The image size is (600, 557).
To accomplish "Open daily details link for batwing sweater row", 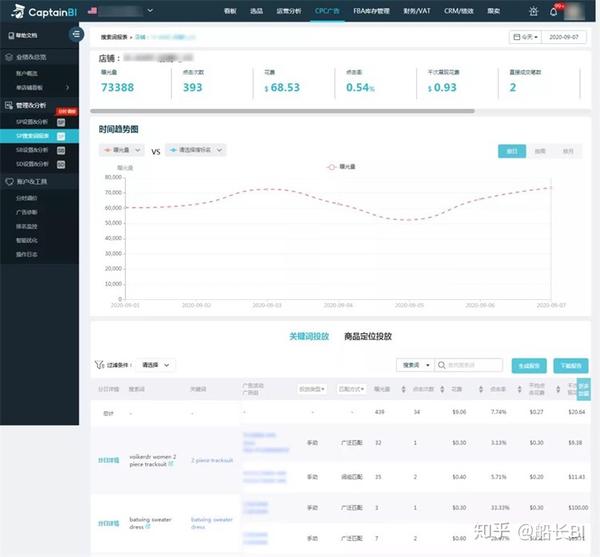I will 109,523.
